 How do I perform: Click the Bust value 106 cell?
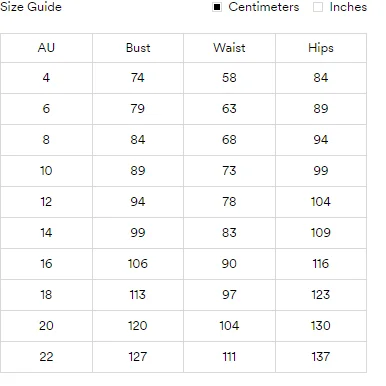(138, 264)
